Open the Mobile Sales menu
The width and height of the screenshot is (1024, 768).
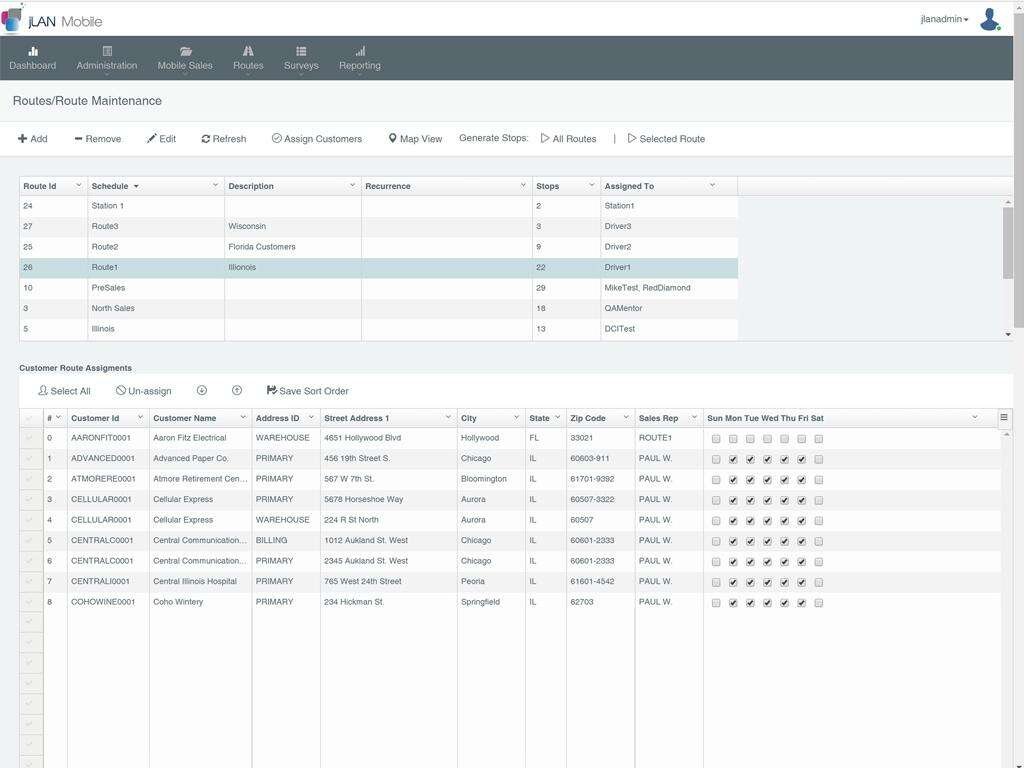click(185, 58)
